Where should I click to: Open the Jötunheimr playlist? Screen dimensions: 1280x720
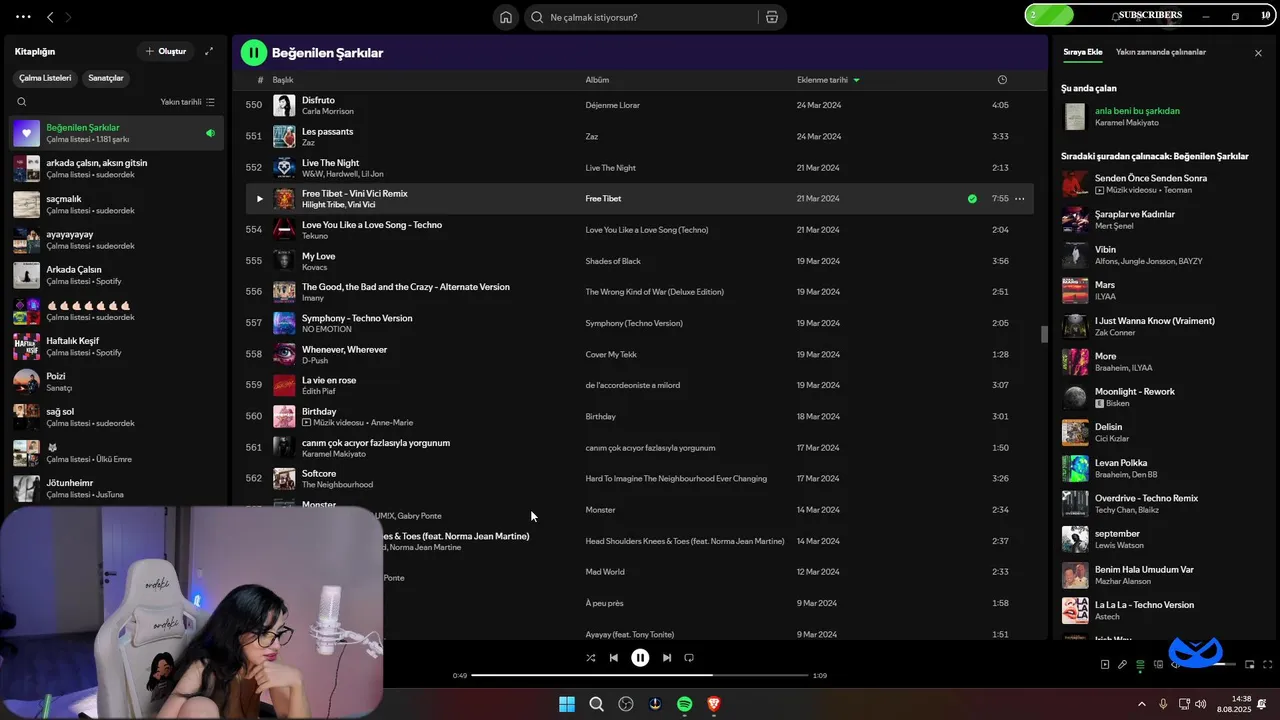pyautogui.click(x=117, y=488)
